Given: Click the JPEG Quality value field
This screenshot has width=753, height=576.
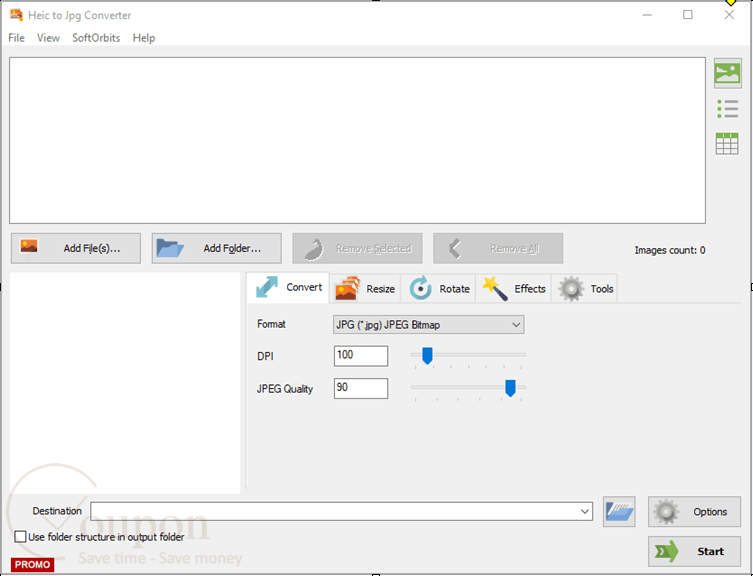Looking at the screenshot, I should [x=361, y=388].
